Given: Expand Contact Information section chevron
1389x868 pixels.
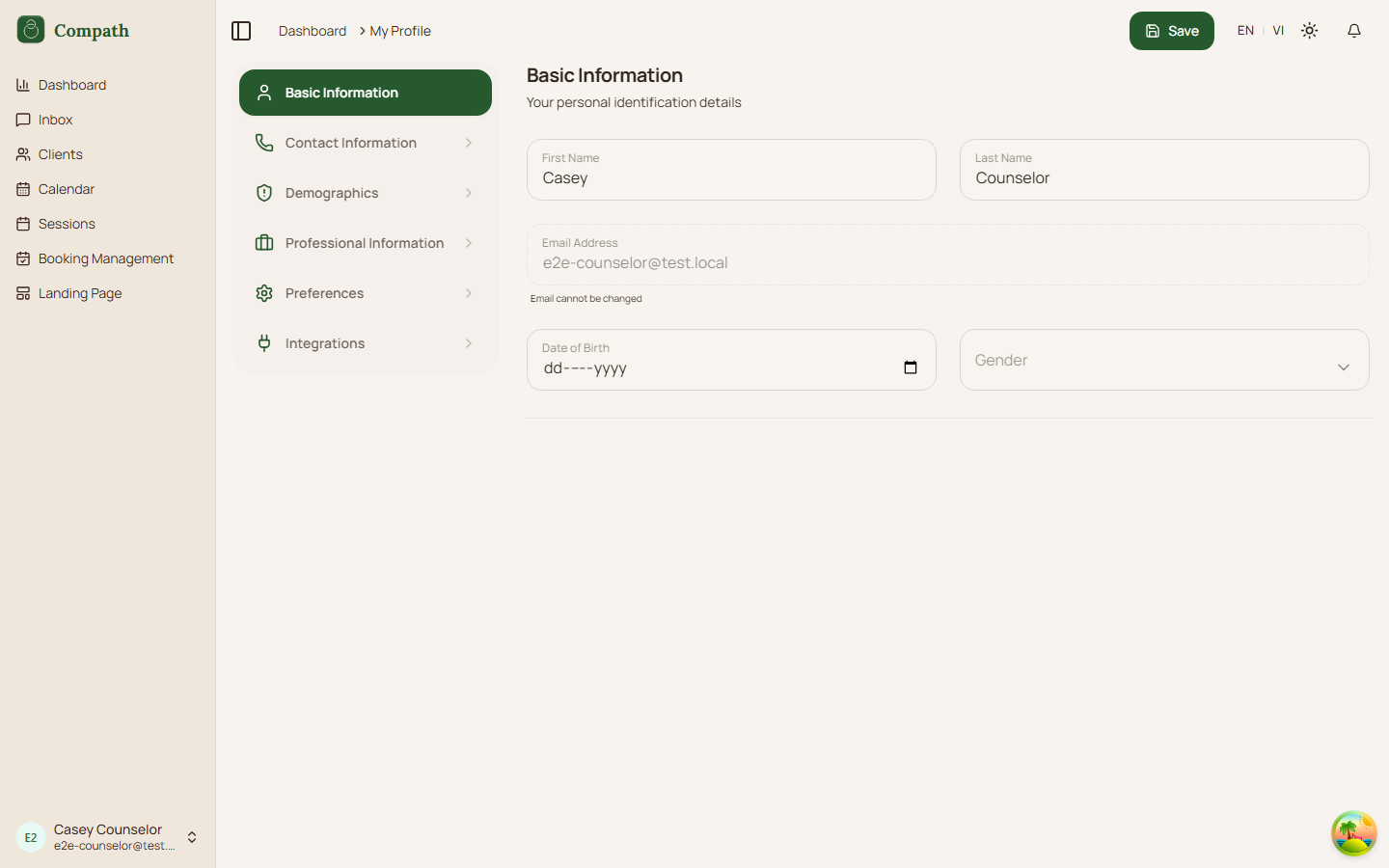Looking at the screenshot, I should (x=469, y=143).
